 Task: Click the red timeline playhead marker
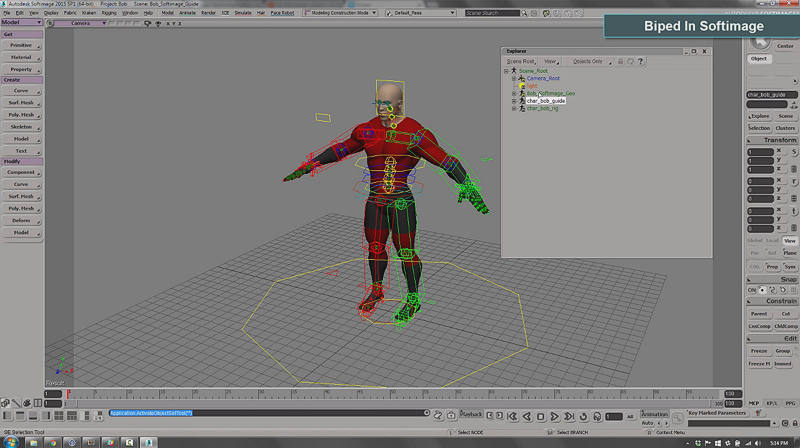(68, 394)
